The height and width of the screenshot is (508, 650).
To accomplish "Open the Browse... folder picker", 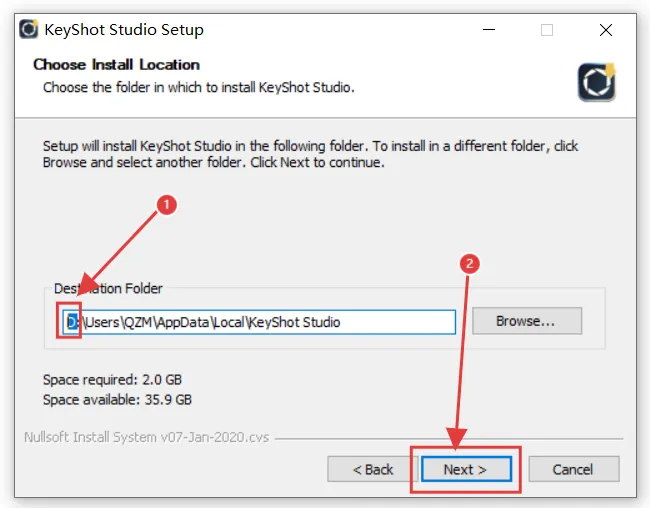I will click(527, 321).
